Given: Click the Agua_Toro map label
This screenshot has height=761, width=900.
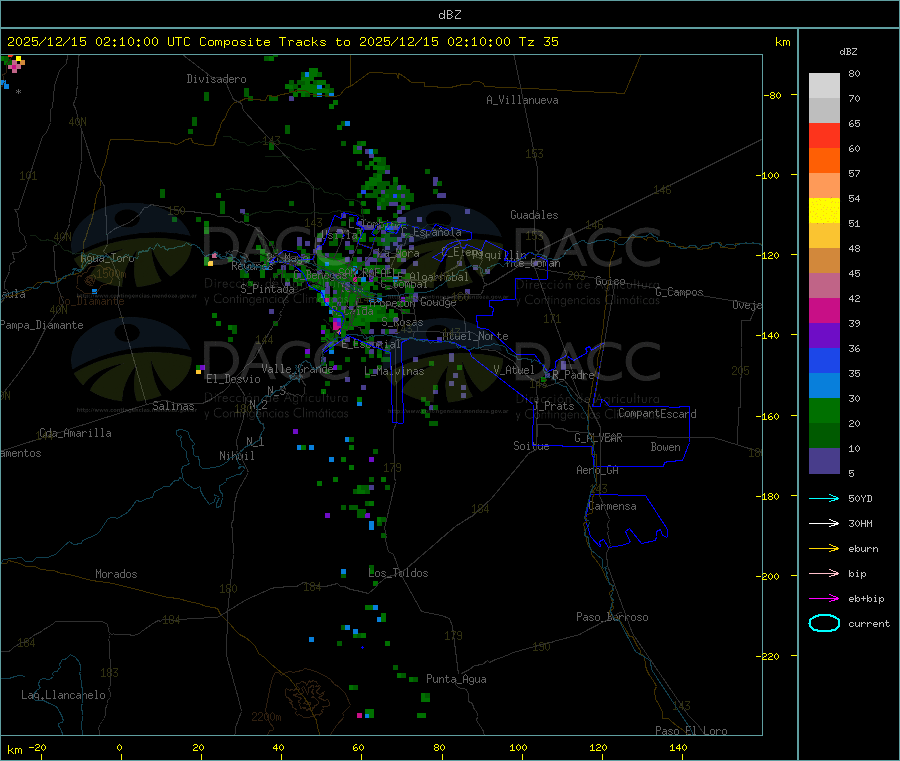Looking at the screenshot, I should point(107,258).
